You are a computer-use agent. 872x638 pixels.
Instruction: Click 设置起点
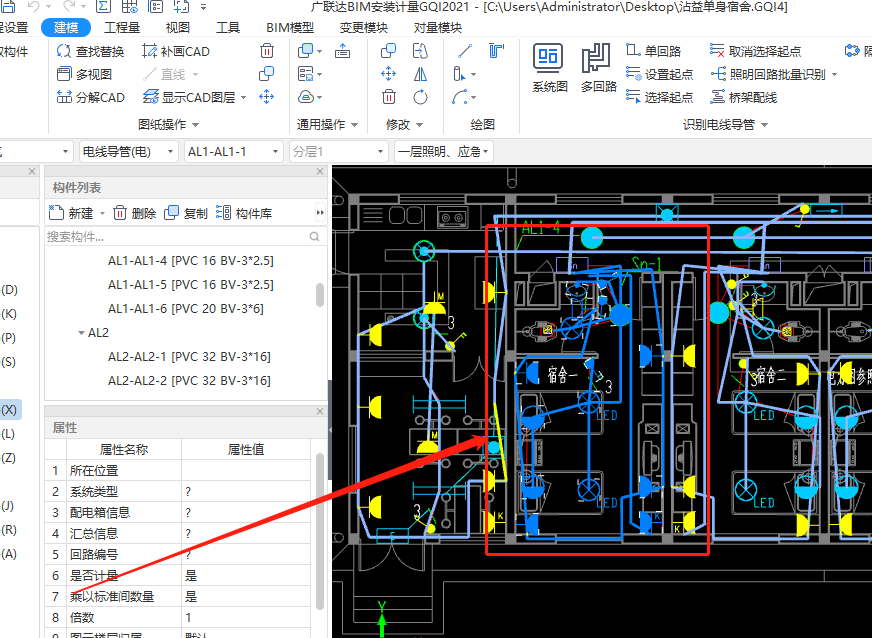pos(660,74)
